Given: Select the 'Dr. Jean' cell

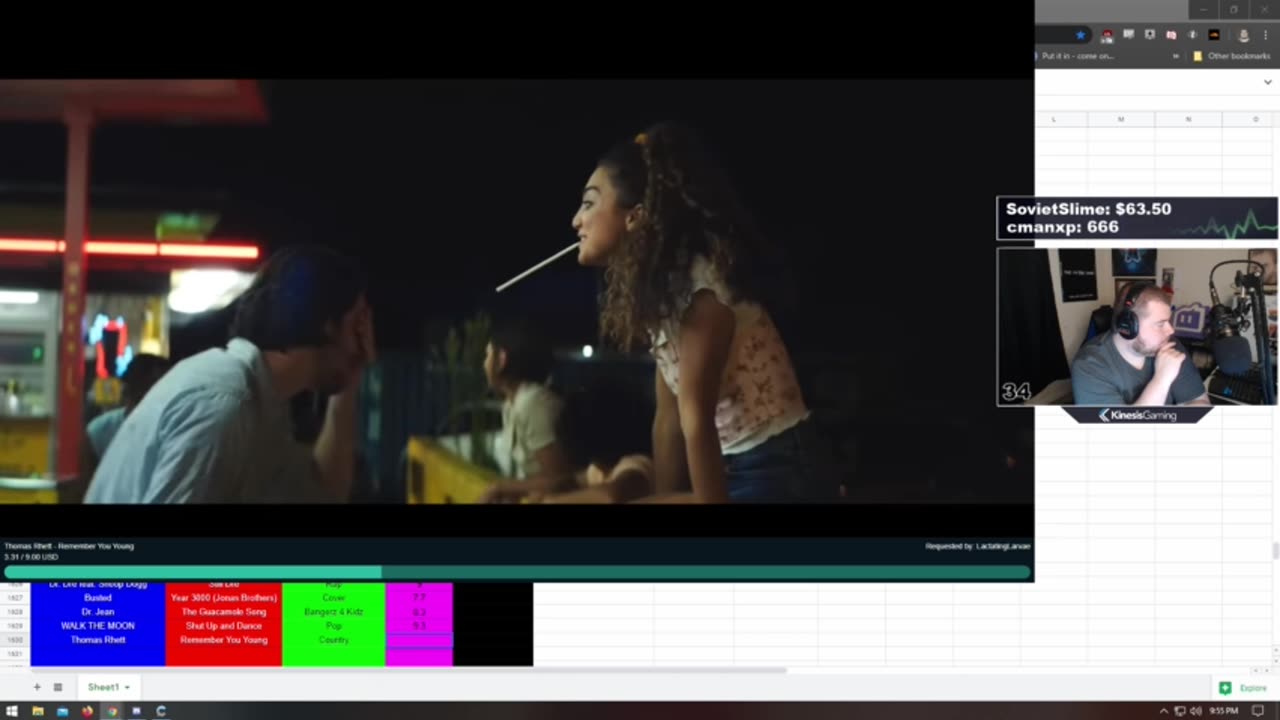Looking at the screenshot, I should pyautogui.click(x=98, y=611).
